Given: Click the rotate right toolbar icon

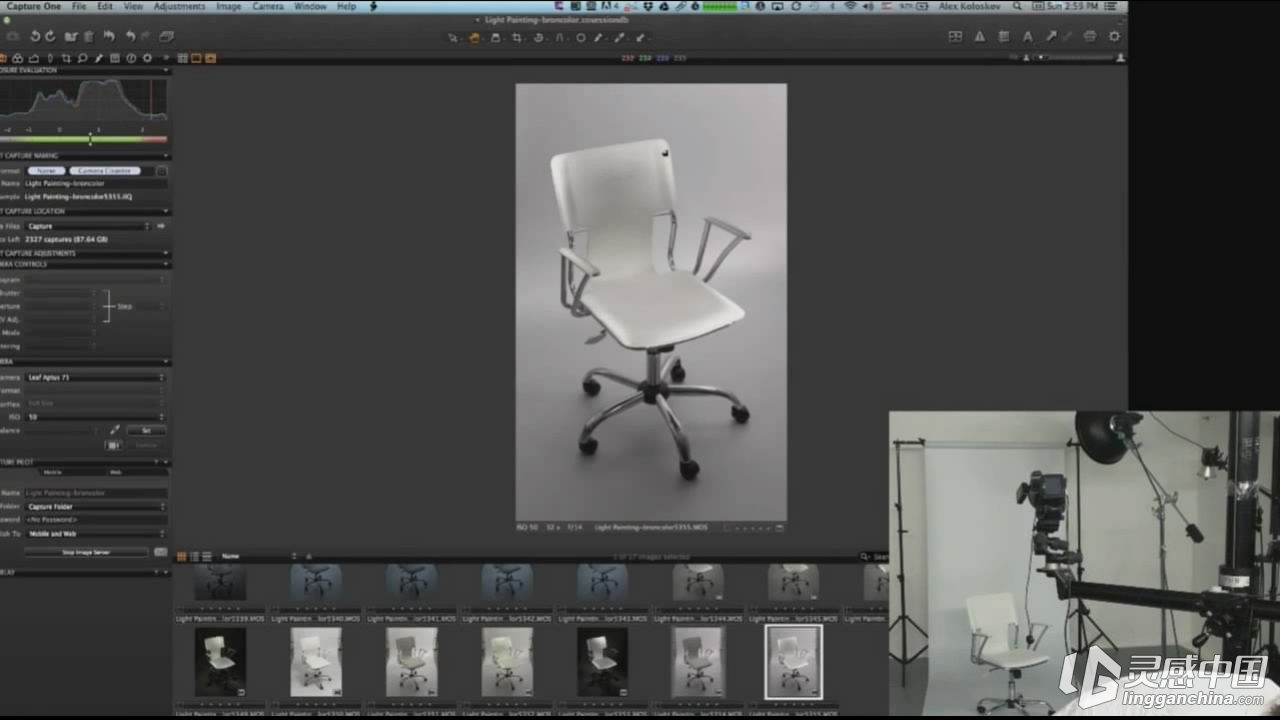Looking at the screenshot, I should pos(51,36).
